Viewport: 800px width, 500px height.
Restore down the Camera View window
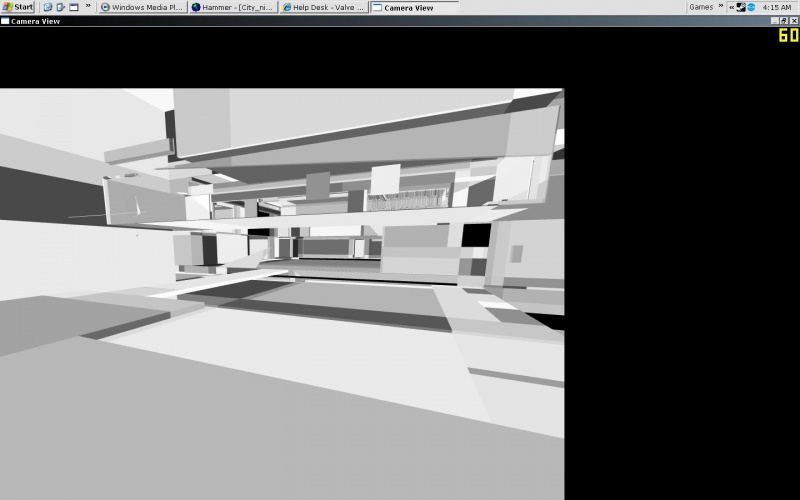point(785,21)
